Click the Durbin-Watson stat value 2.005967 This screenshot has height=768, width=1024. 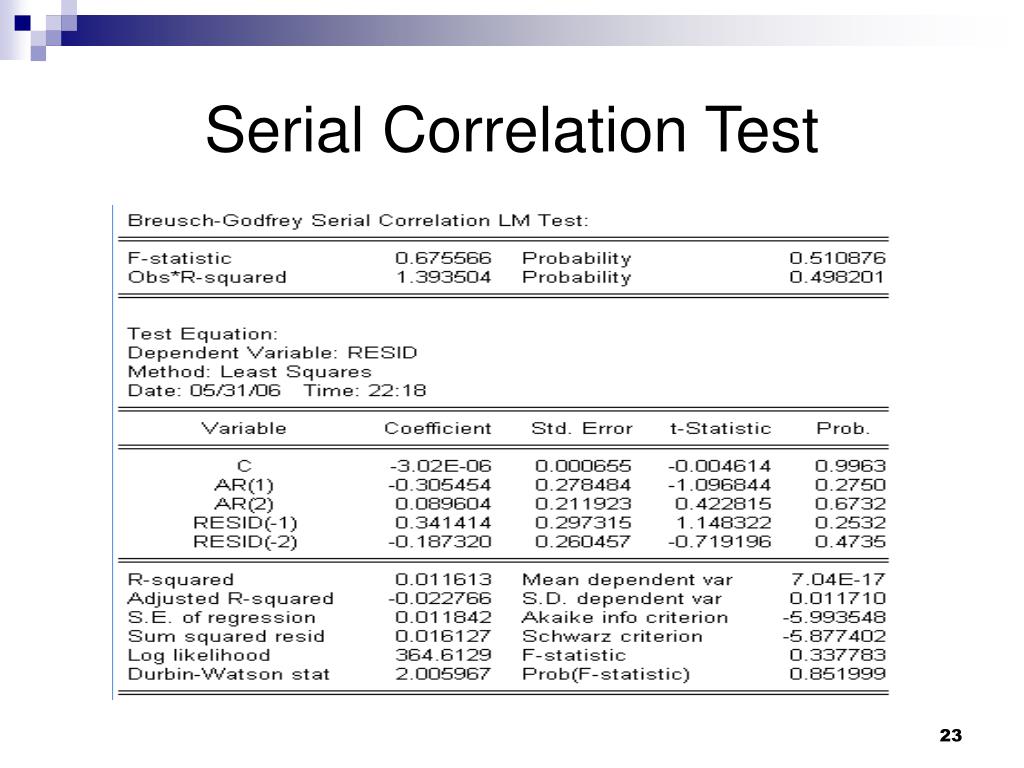coord(443,674)
